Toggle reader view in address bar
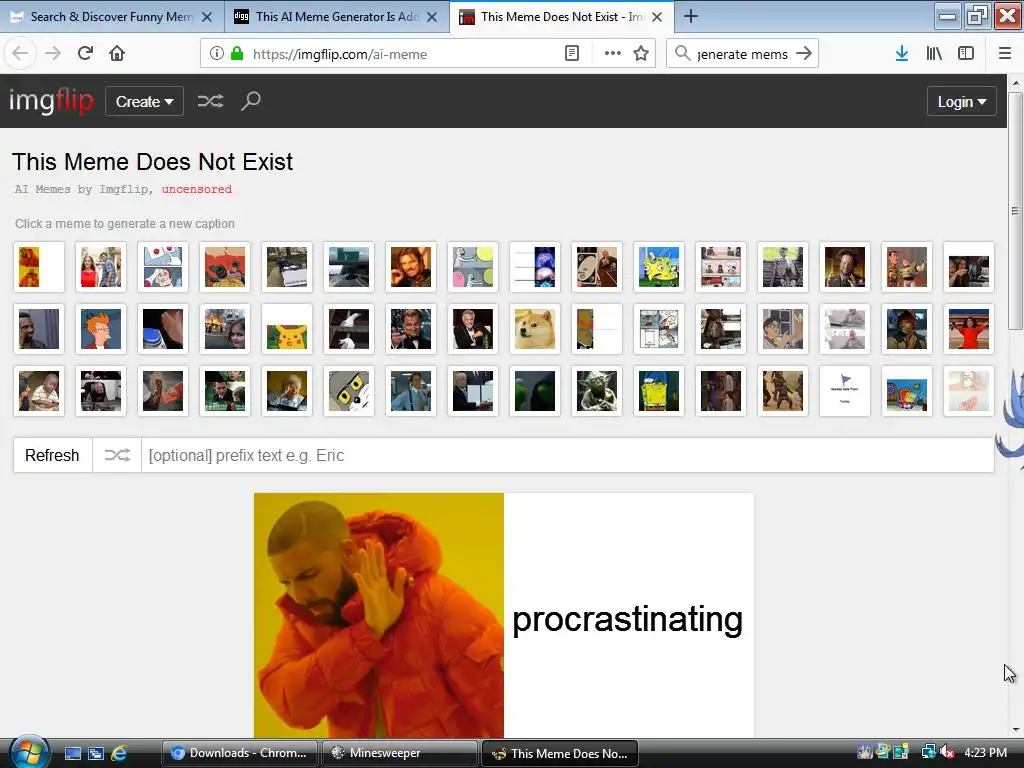Image resolution: width=1024 pixels, height=768 pixels. pos(571,54)
